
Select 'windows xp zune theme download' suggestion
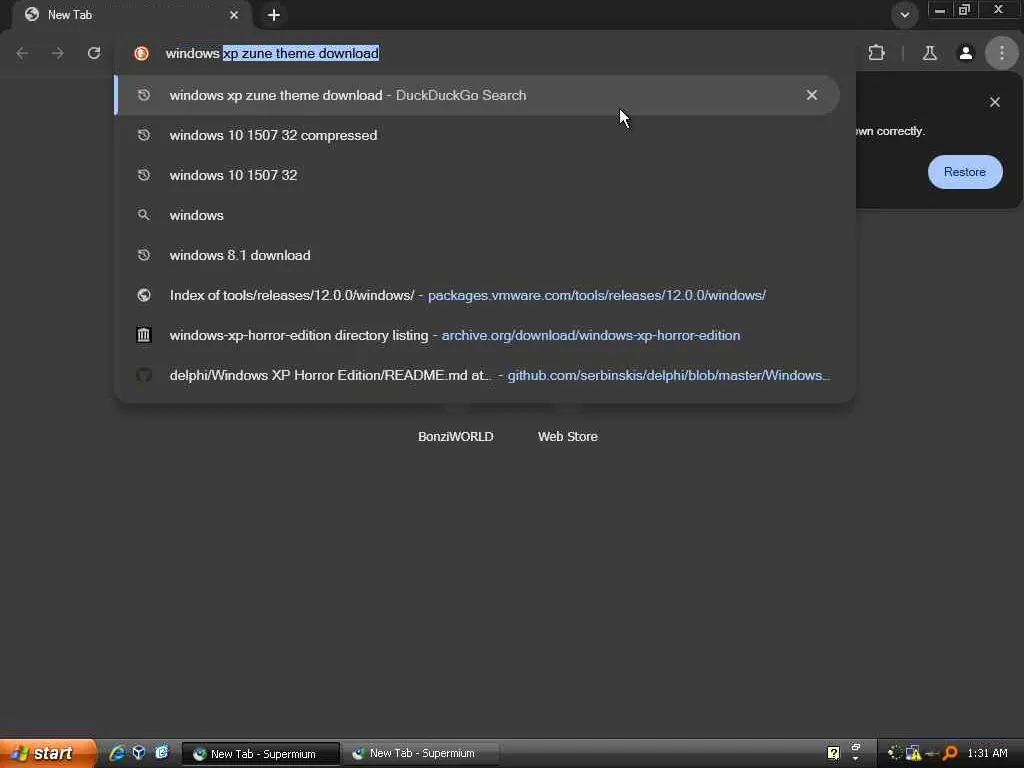tap(477, 95)
